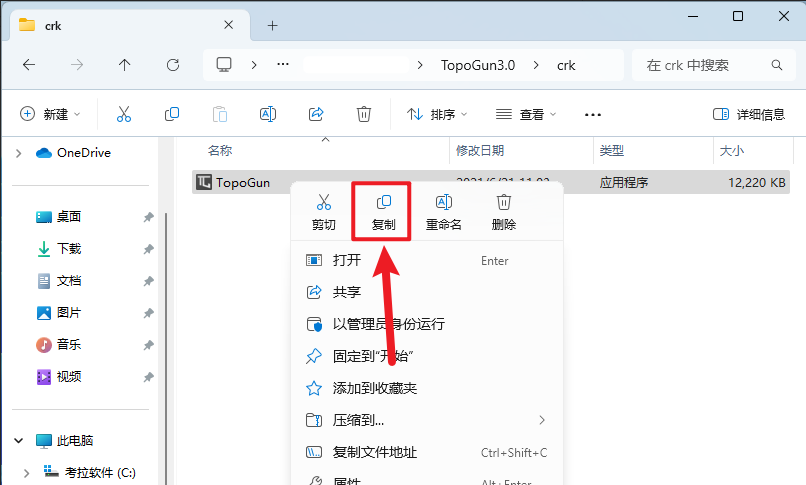Click the chevron after TopoGun3.0 in the path
806x485 pixels.
pos(536,65)
